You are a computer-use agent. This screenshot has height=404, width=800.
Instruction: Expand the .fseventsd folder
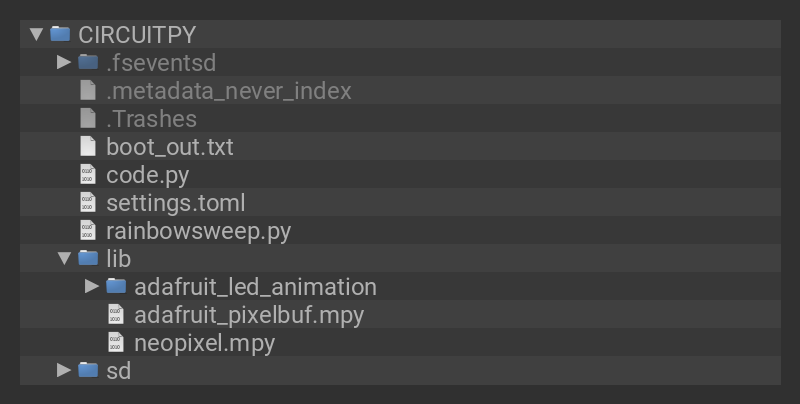(x=64, y=62)
